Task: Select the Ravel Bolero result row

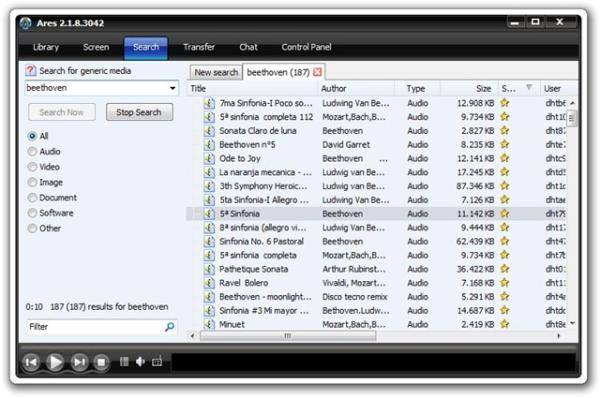Action: coord(377,283)
